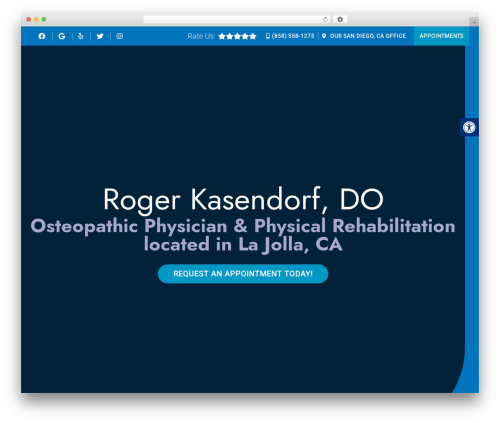The width and height of the screenshot is (500, 423).
Task: Click the Osteopathic Physician & Physical Rehabilitation subtitle
Action: tap(243, 235)
